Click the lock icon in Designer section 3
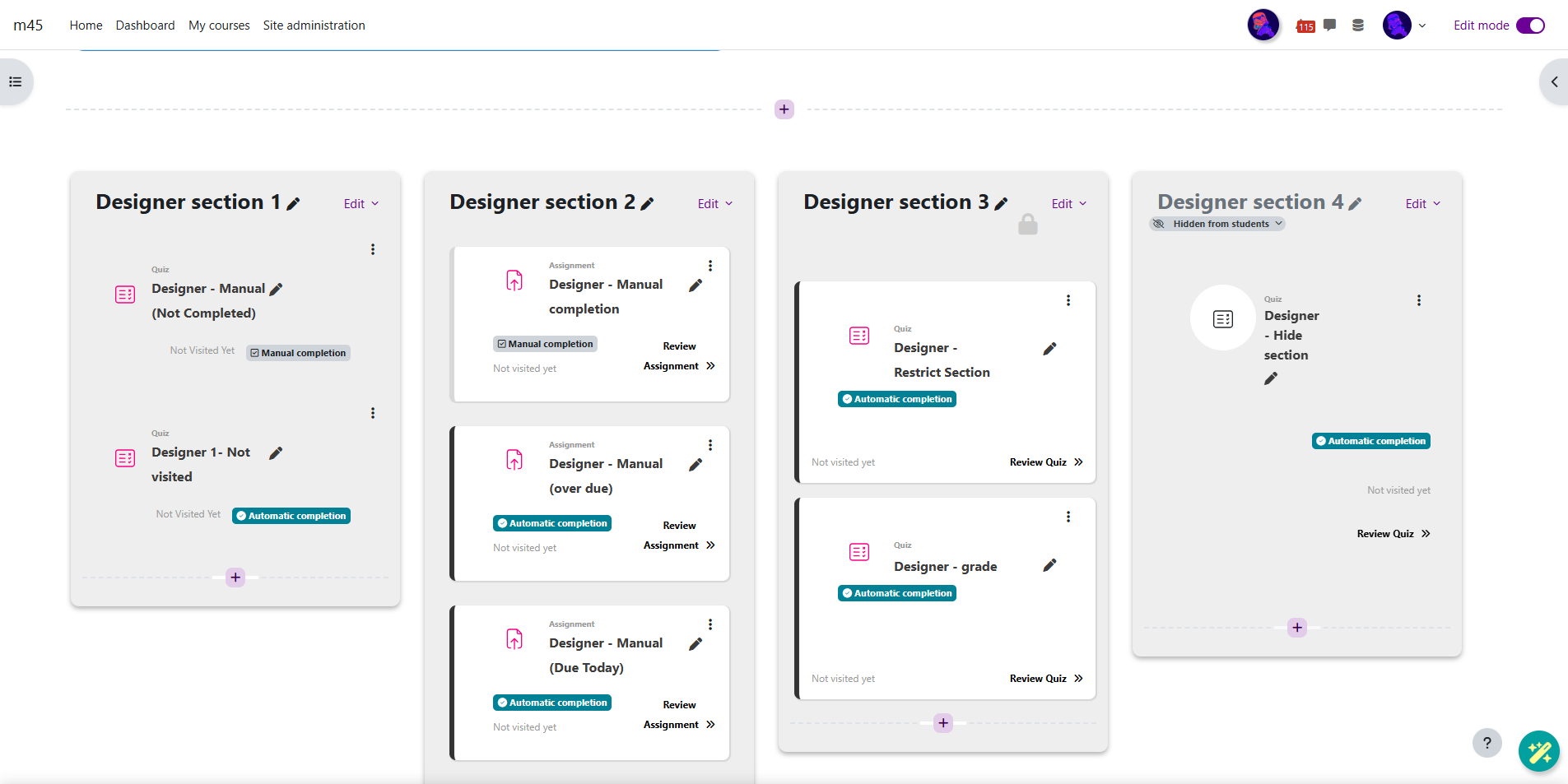 (x=1027, y=225)
